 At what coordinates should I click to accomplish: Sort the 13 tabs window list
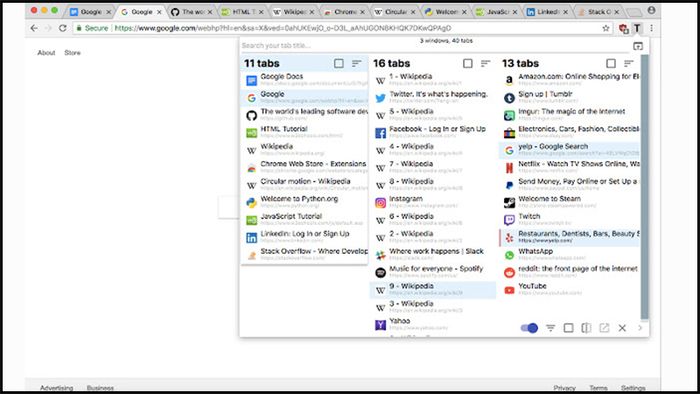coord(629,63)
